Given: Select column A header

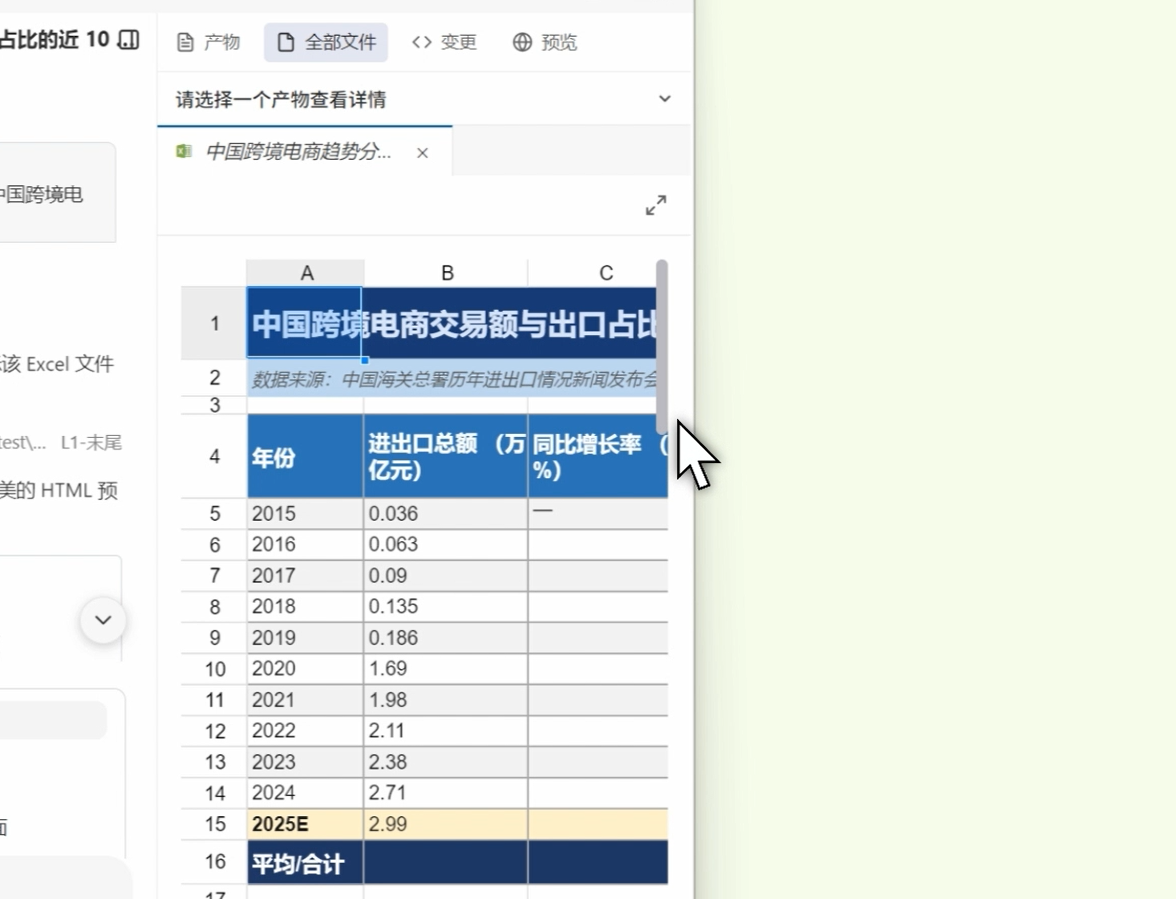Looking at the screenshot, I should pyautogui.click(x=306, y=273).
